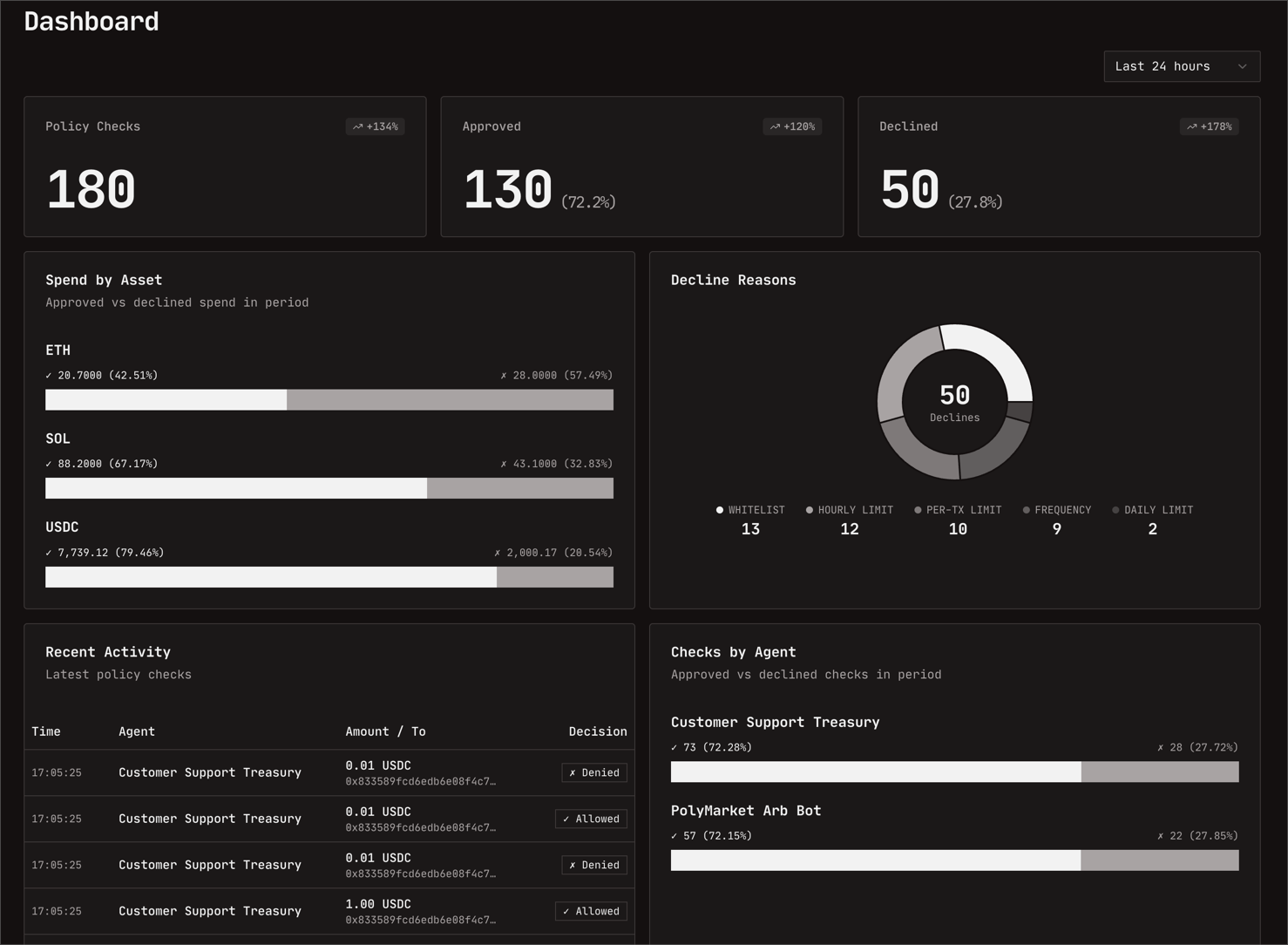Click the +178% trend icon on Declined card
This screenshot has height=945, width=1288.
pos(1191,126)
